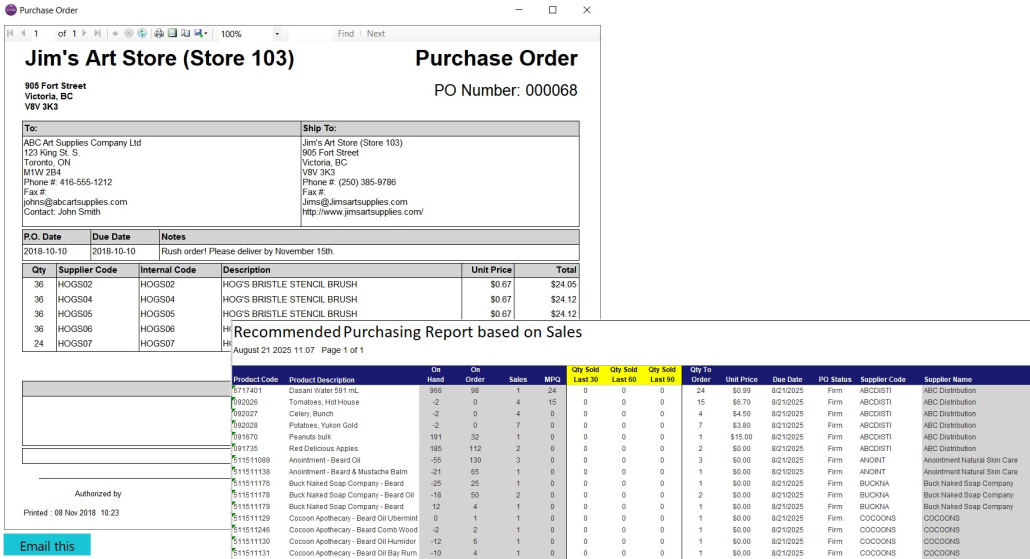The image size is (1030, 559).
Task: Stop report rendering
Action: coord(129,34)
